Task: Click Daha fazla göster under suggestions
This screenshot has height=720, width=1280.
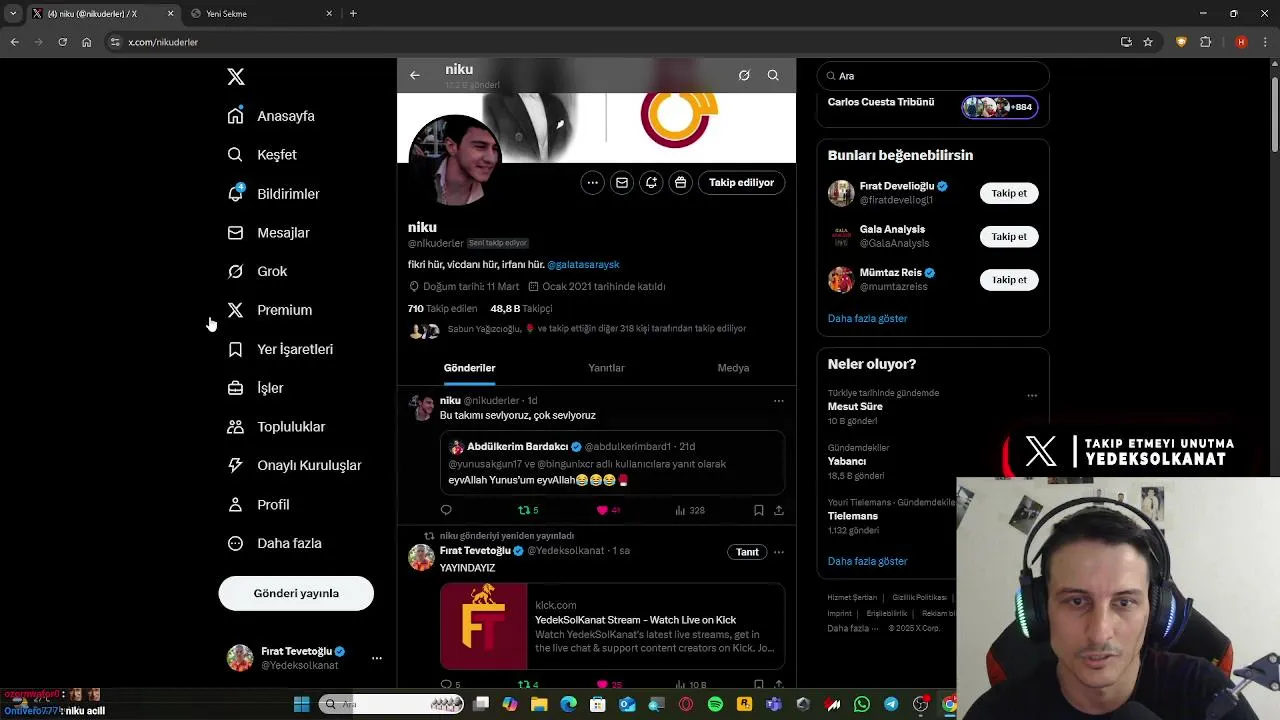Action: pyautogui.click(x=867, y=318)
